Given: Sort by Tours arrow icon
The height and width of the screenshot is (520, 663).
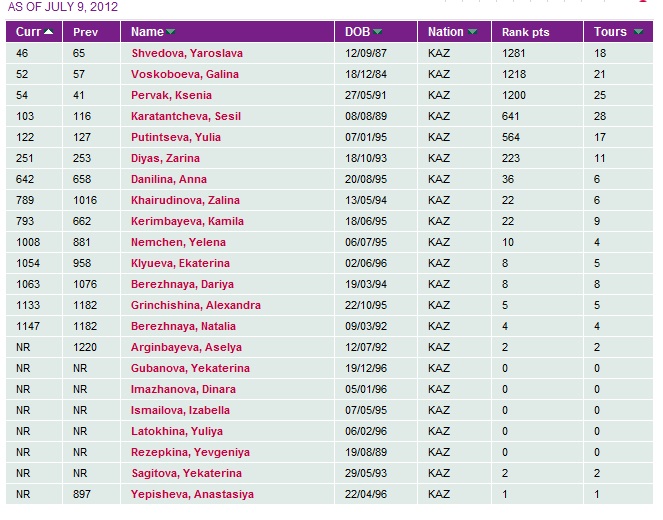Looking at the screenshot, I should point(638,32).
